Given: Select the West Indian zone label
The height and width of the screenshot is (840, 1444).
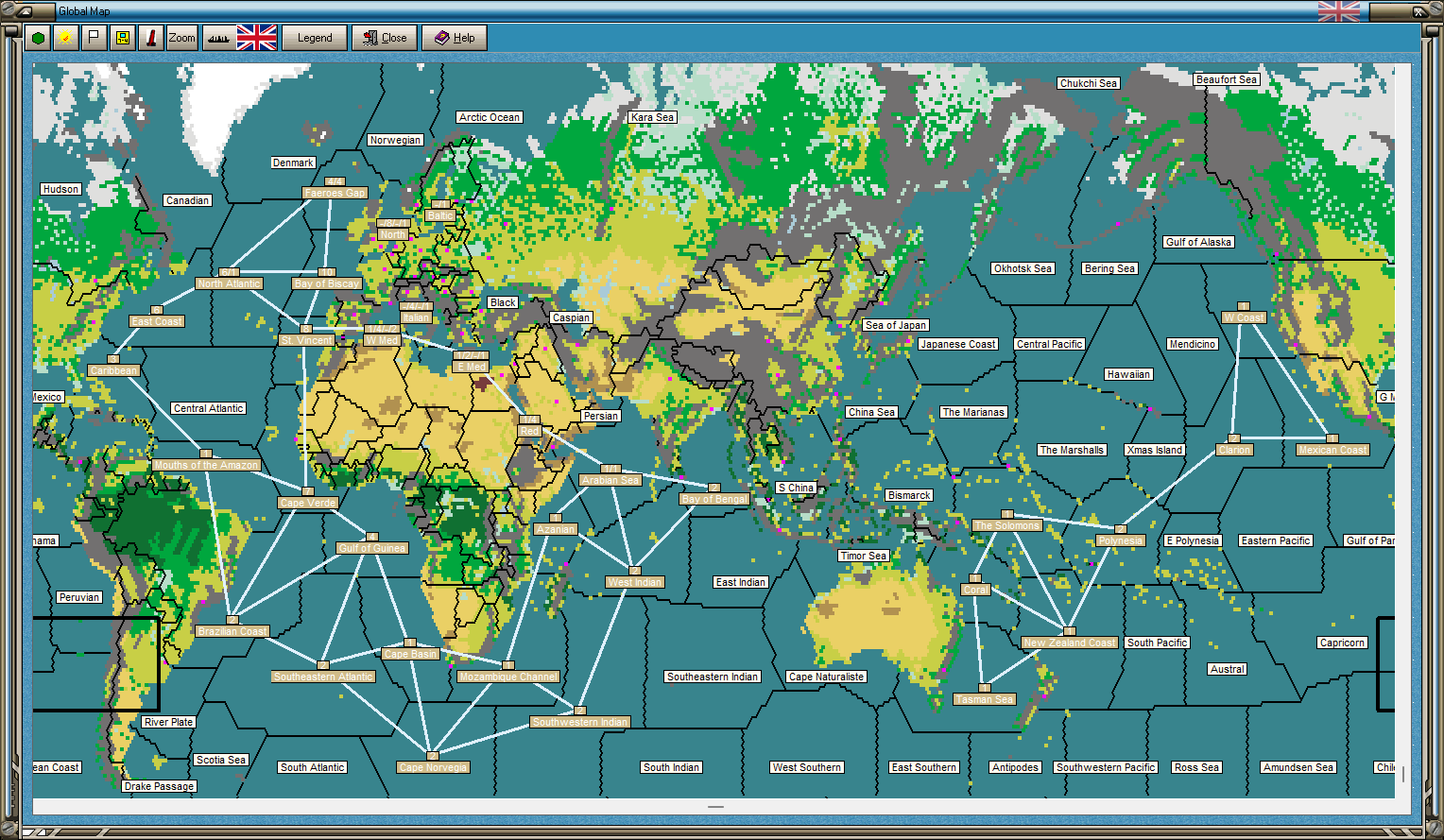Looking at the screenshot, I should pyautogui.click(x=635, y=582).
